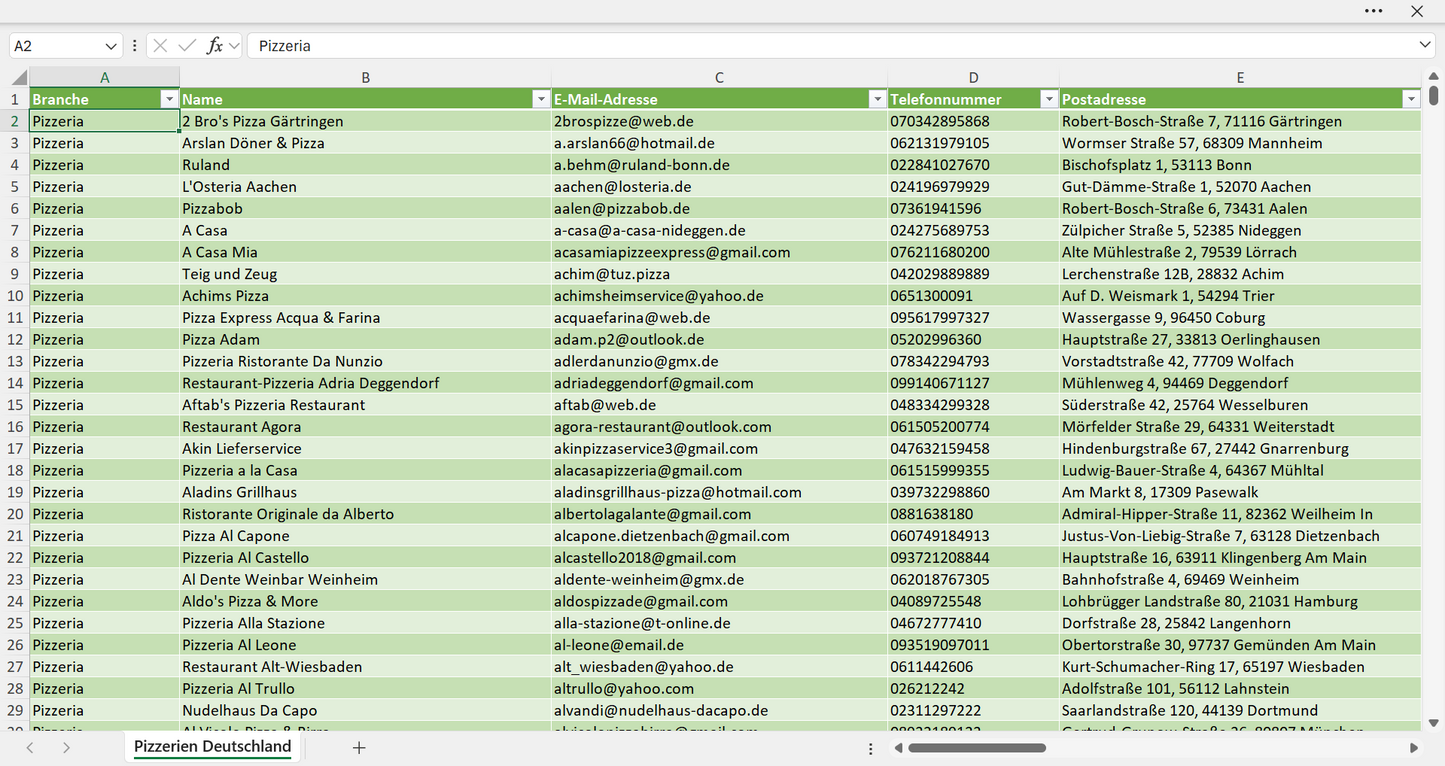Image resolution: width=1445 pixels, height=766 pixels.
Task: Select cell agora-restaurant@outlook.com
Action: (x=719, y=427)
